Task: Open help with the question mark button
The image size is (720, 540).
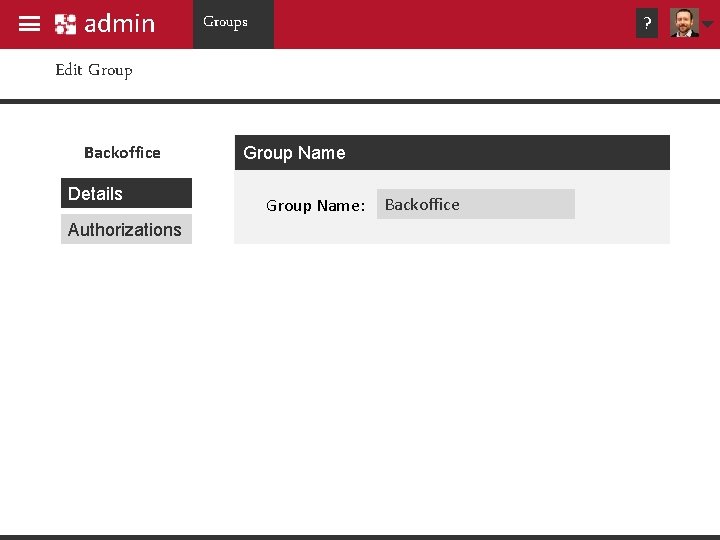Action: pos(647,23)
